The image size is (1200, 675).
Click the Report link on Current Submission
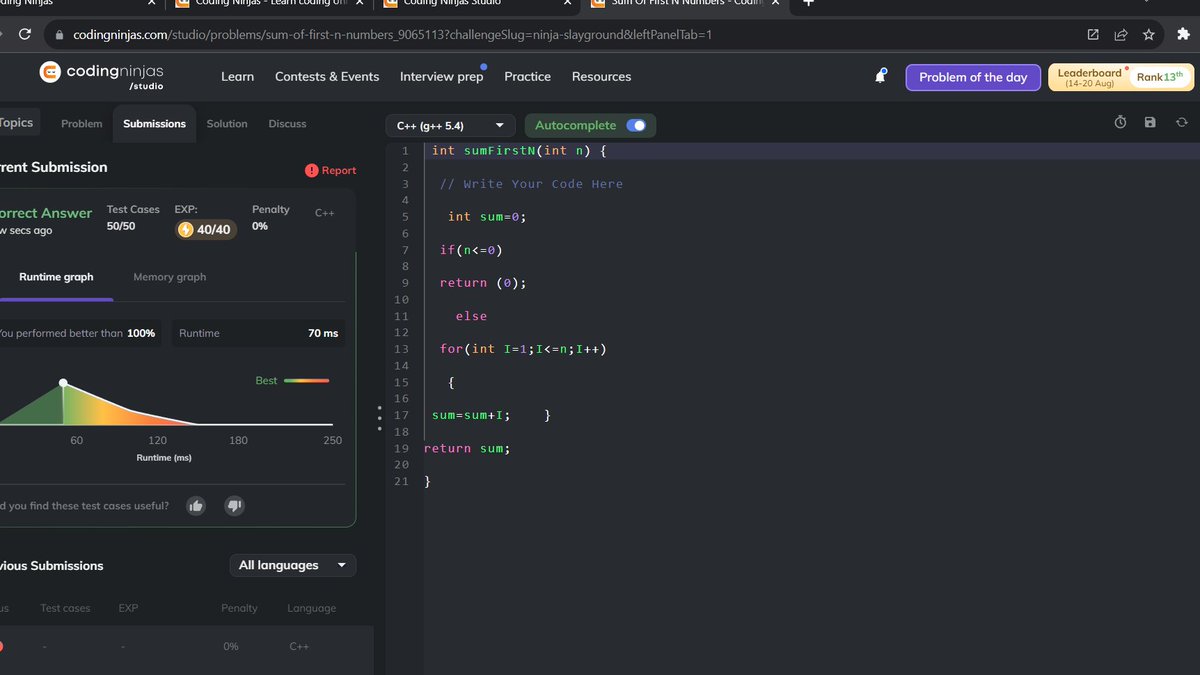point(331,170)
